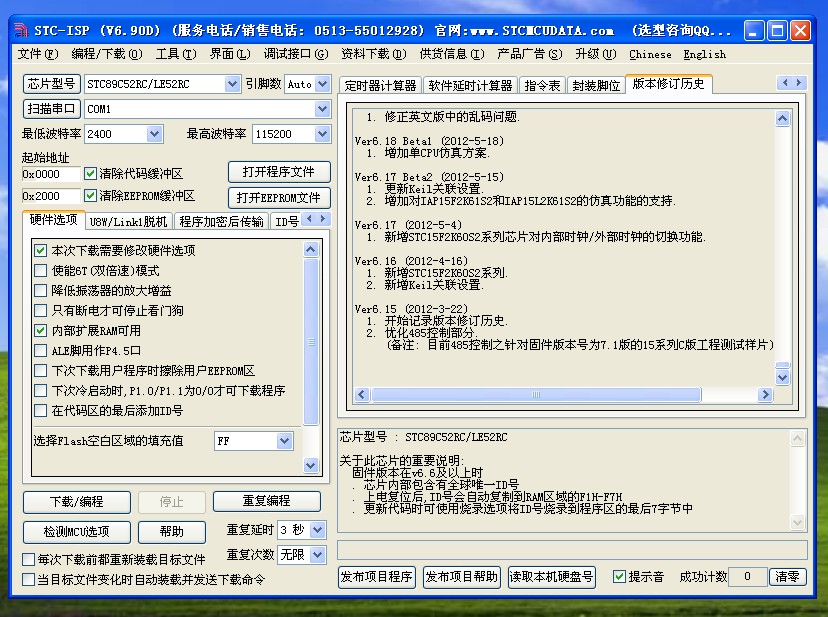Image resolution: width=828 pixels, height=617 pixels.
Task: Click hardware options list scroll down arrow
Action: 311,465
